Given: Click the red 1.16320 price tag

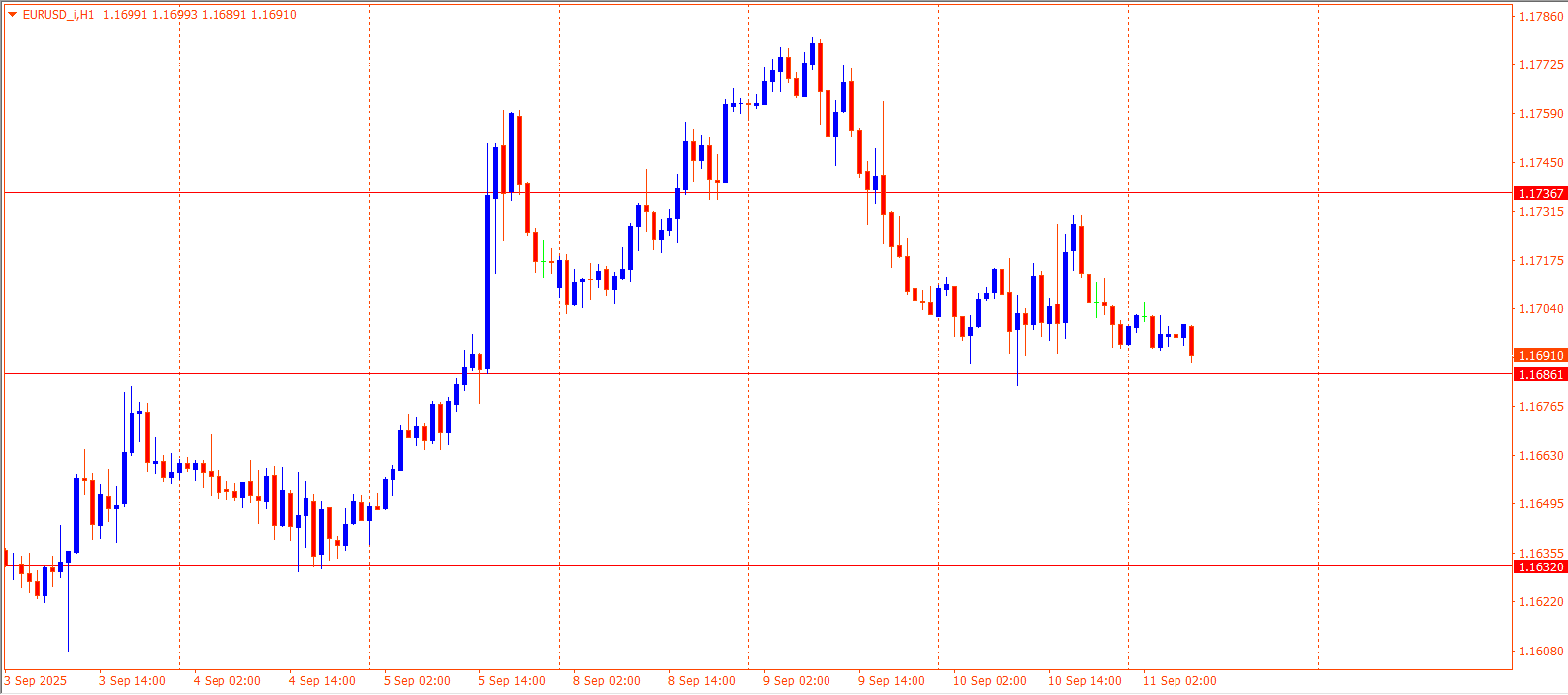Looking at the screenshot, I should (1540, 567).
